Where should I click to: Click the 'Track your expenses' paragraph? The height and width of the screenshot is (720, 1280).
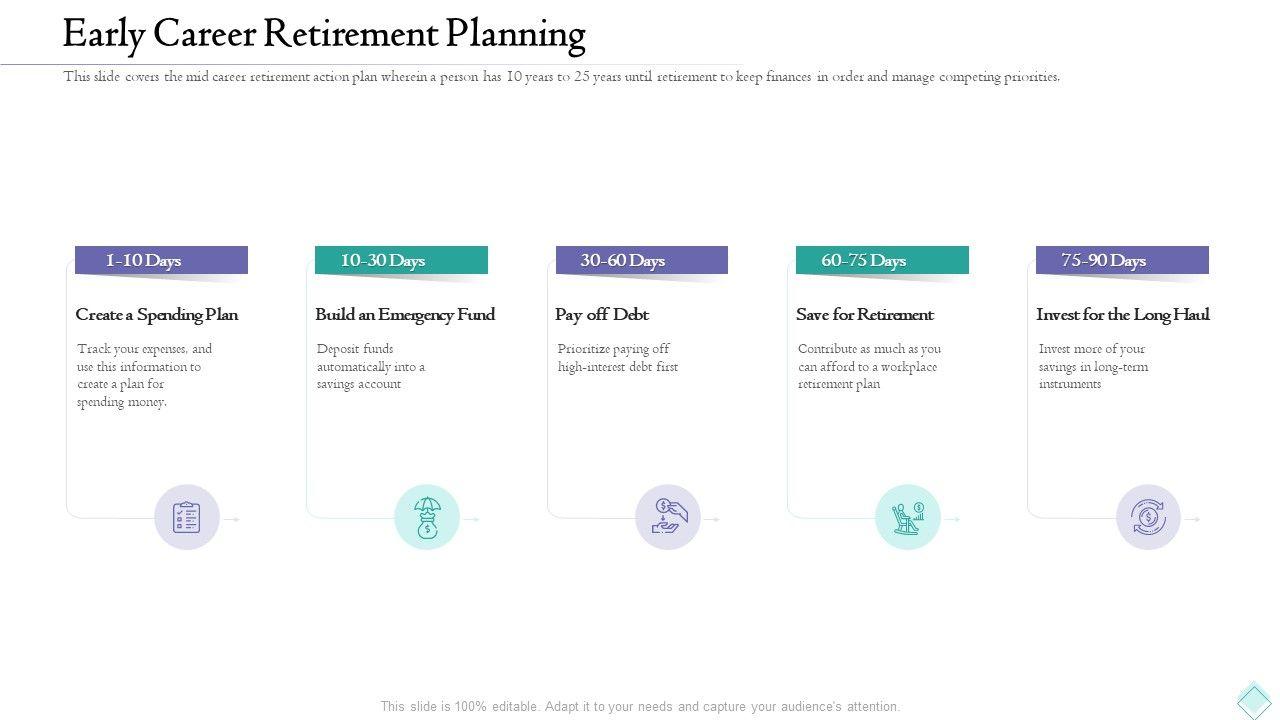click(144, 376)
